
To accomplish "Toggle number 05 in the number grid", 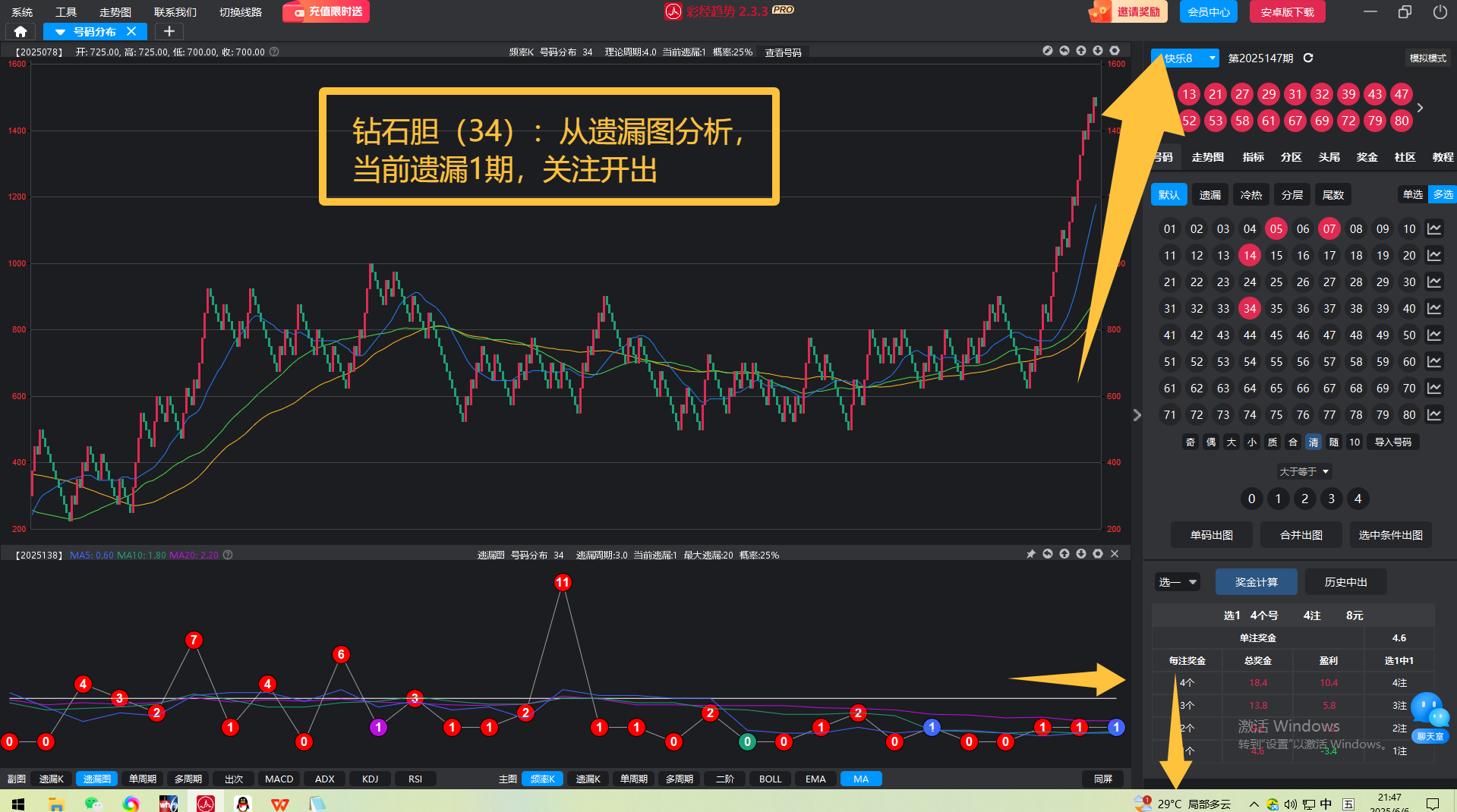I will pyautogui.click(x=1276, y=228).
